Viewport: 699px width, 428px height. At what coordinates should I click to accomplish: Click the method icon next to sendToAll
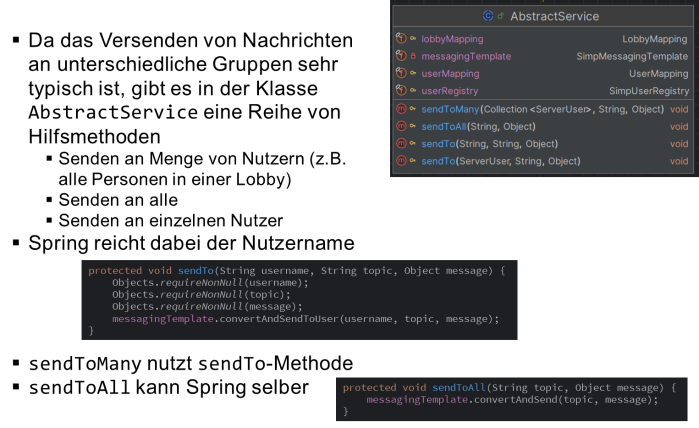[x=400, y=127]
